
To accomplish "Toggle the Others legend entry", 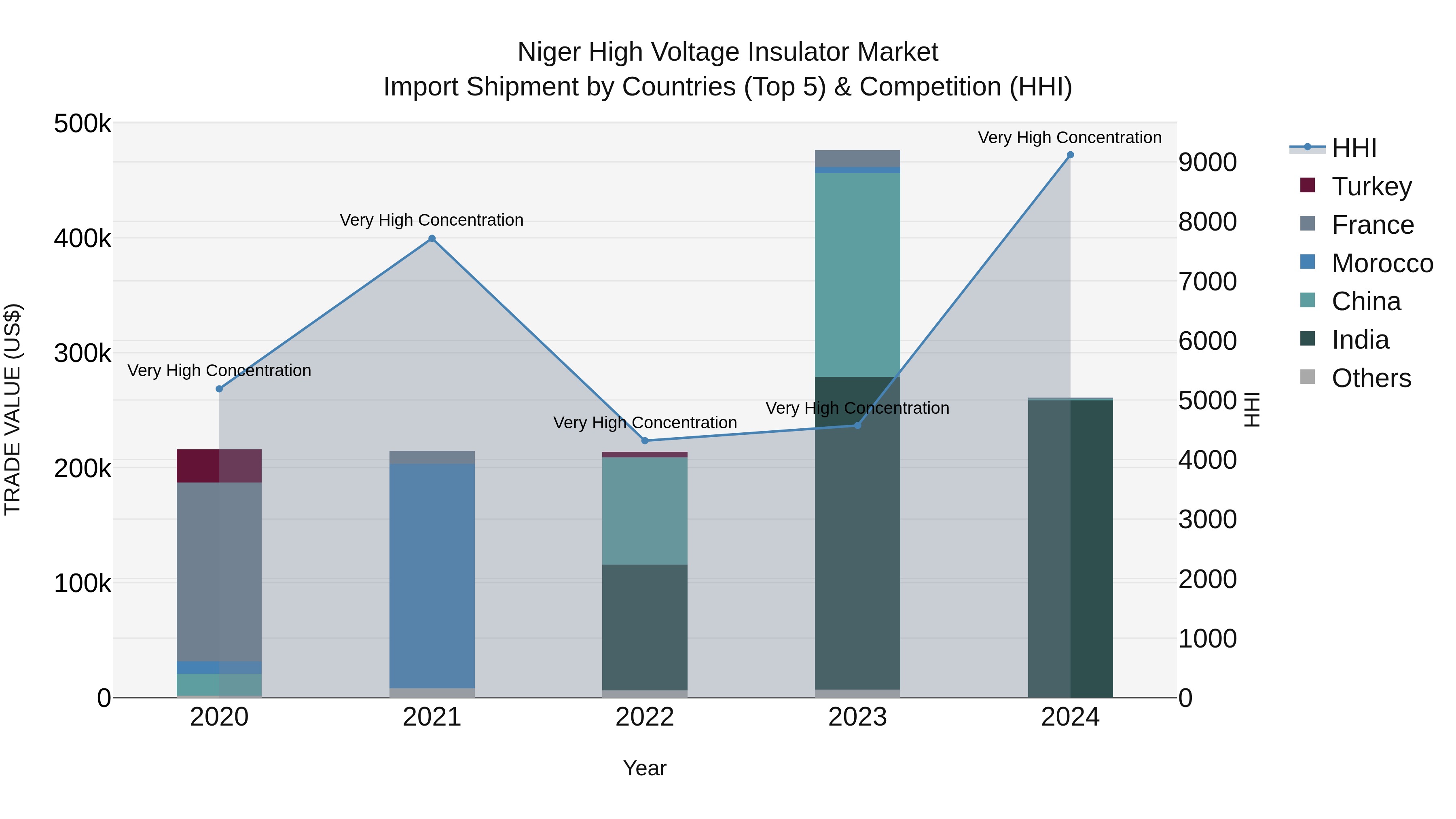I will [x=1355, y=378].
